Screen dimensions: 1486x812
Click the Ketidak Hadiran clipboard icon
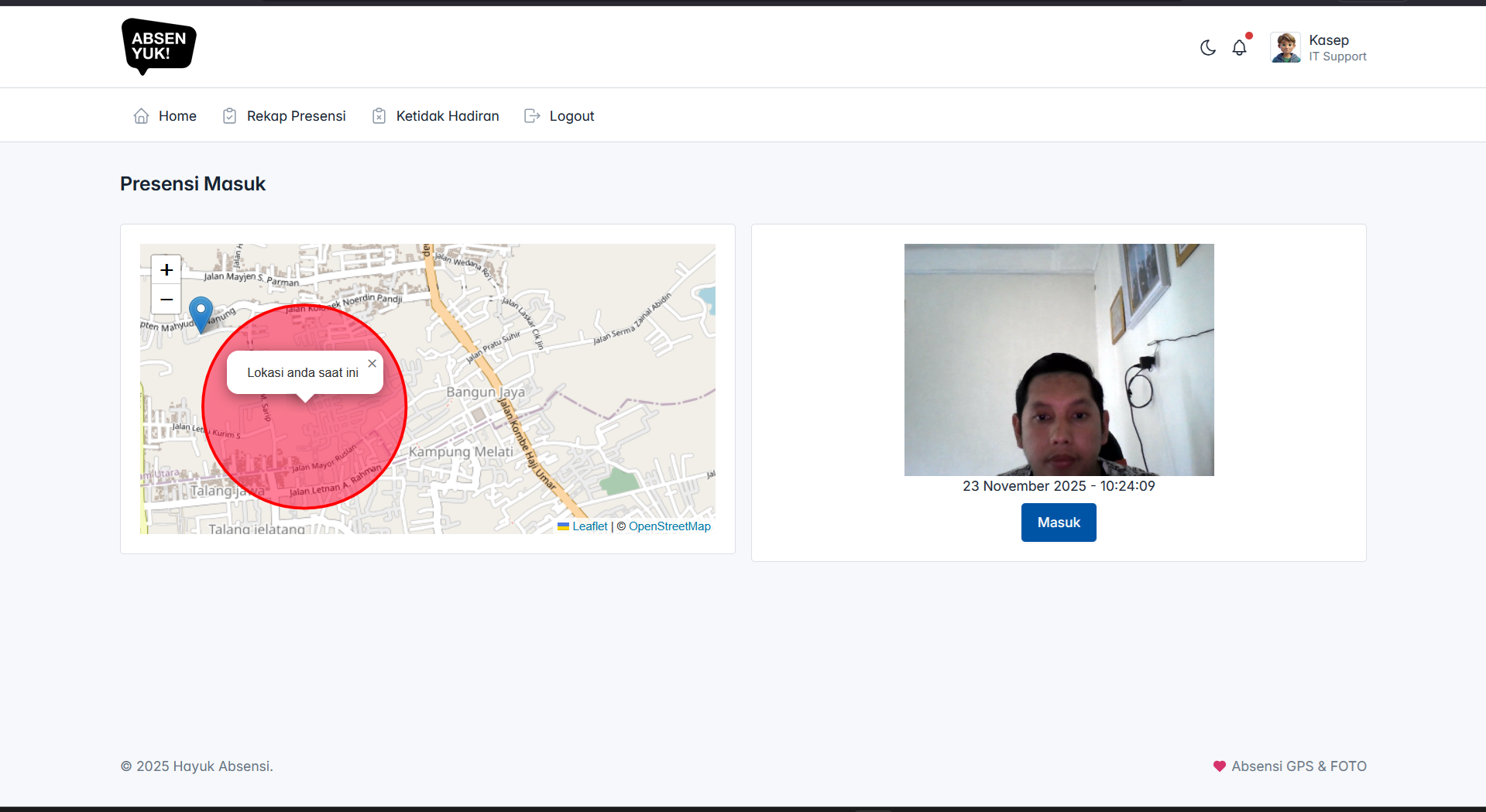379,116
